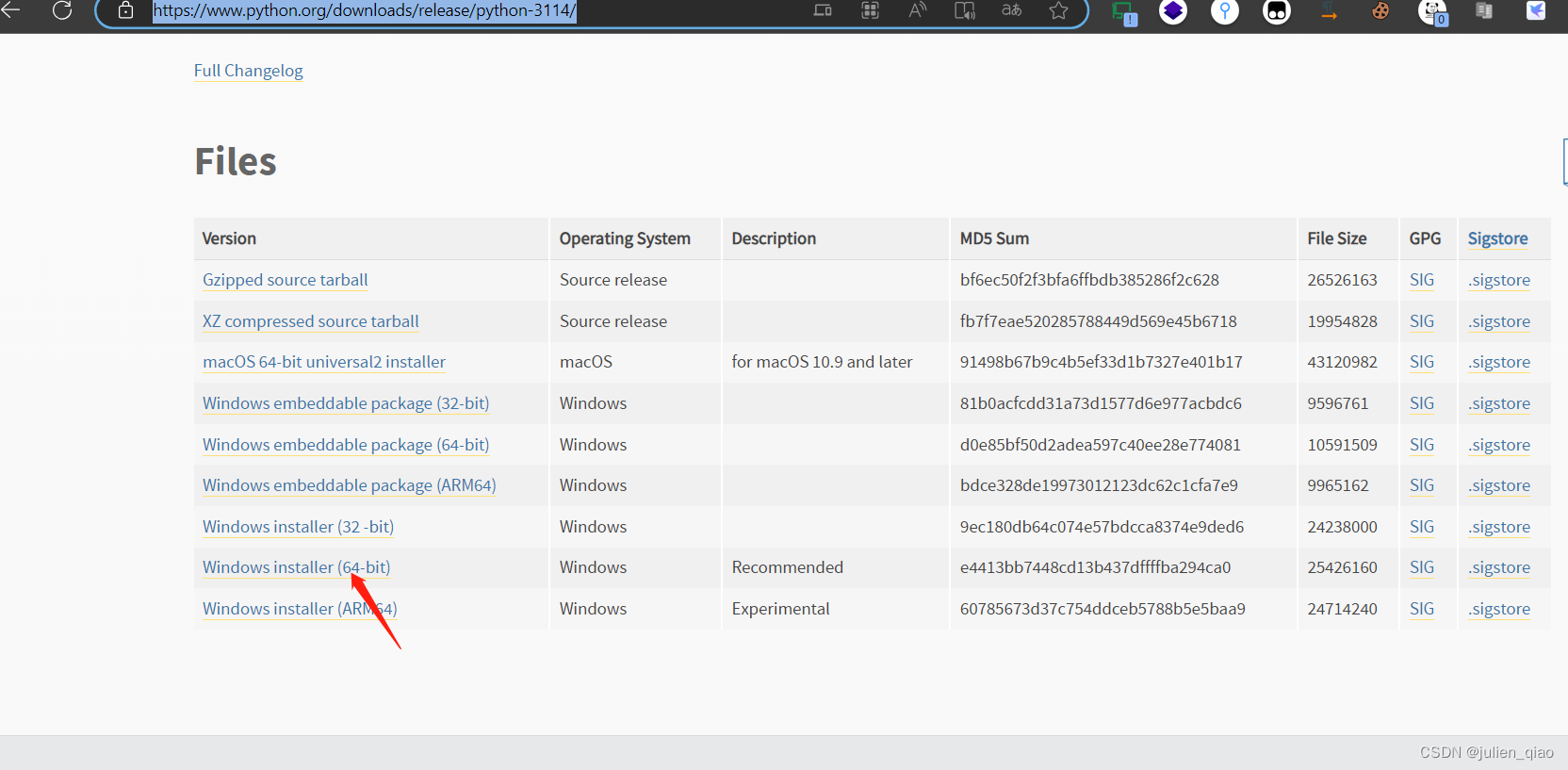Open the send-to-devices icon in the address bar

click(823, 10)
